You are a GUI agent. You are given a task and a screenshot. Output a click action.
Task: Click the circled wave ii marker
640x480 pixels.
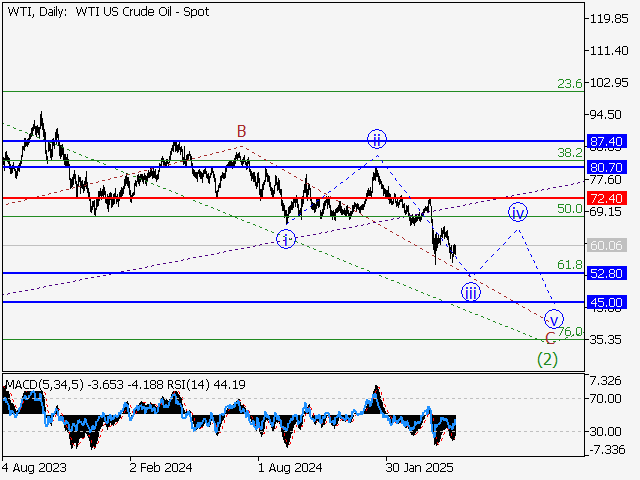click(x=376, y=139)
